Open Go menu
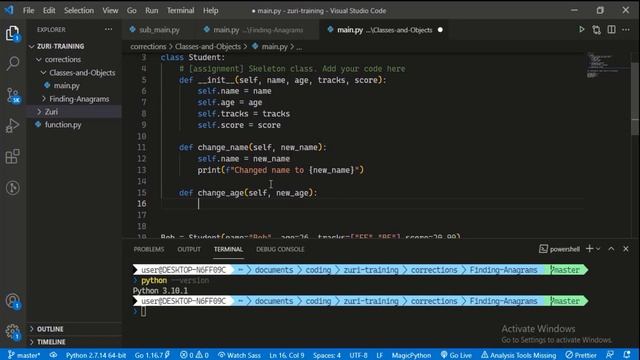This screenshot has height=360, width=640. click(131, 10)
